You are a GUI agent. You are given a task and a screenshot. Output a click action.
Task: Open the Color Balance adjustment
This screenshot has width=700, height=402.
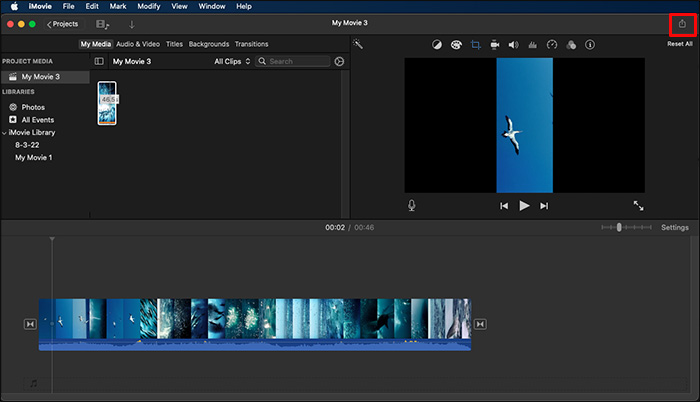[x=437, y=45]
